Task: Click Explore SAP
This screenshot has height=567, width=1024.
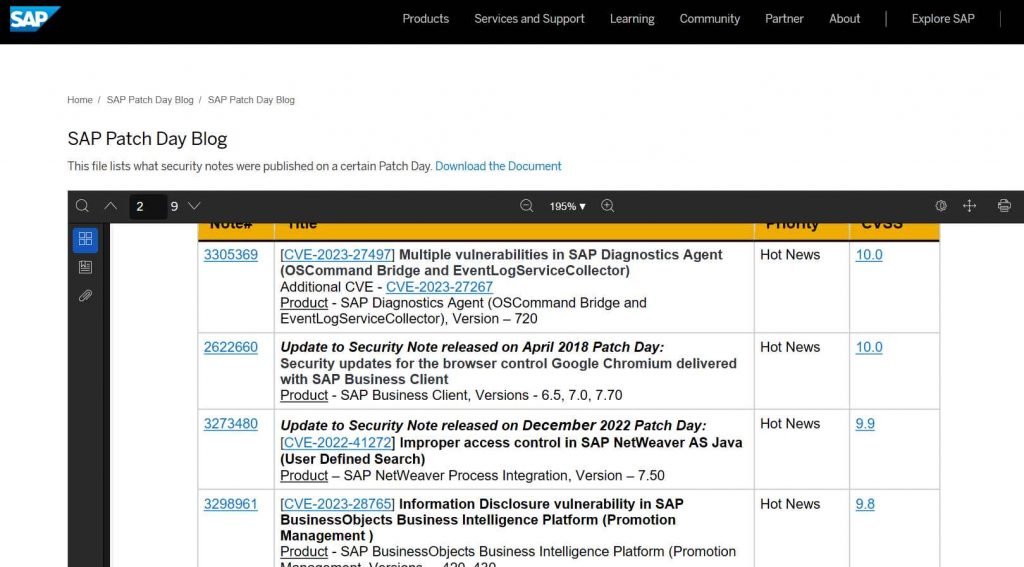Action: click(x=943, y=19)
